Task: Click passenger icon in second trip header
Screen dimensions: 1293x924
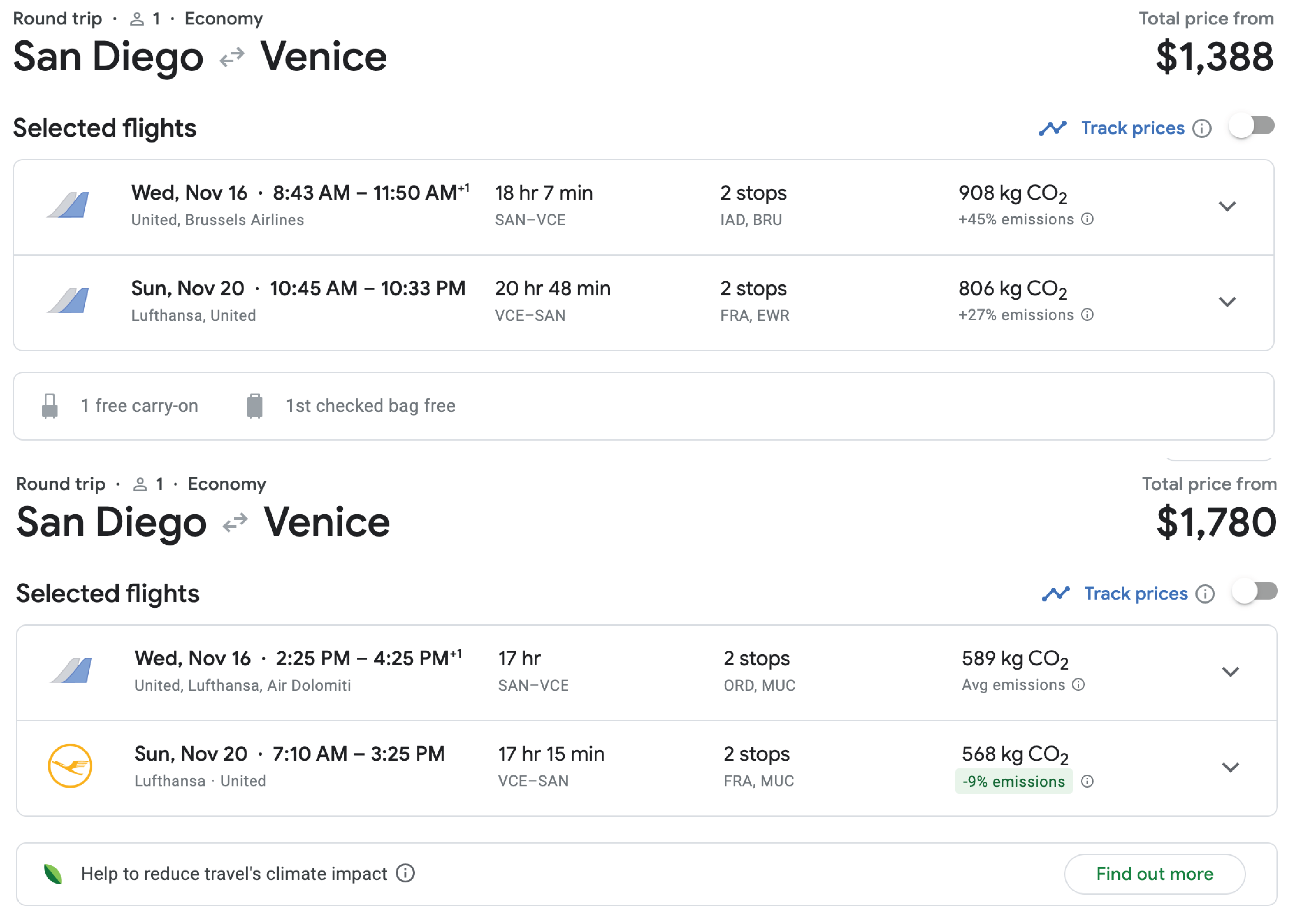Action: pyautogui.click(x=140, y=485)
